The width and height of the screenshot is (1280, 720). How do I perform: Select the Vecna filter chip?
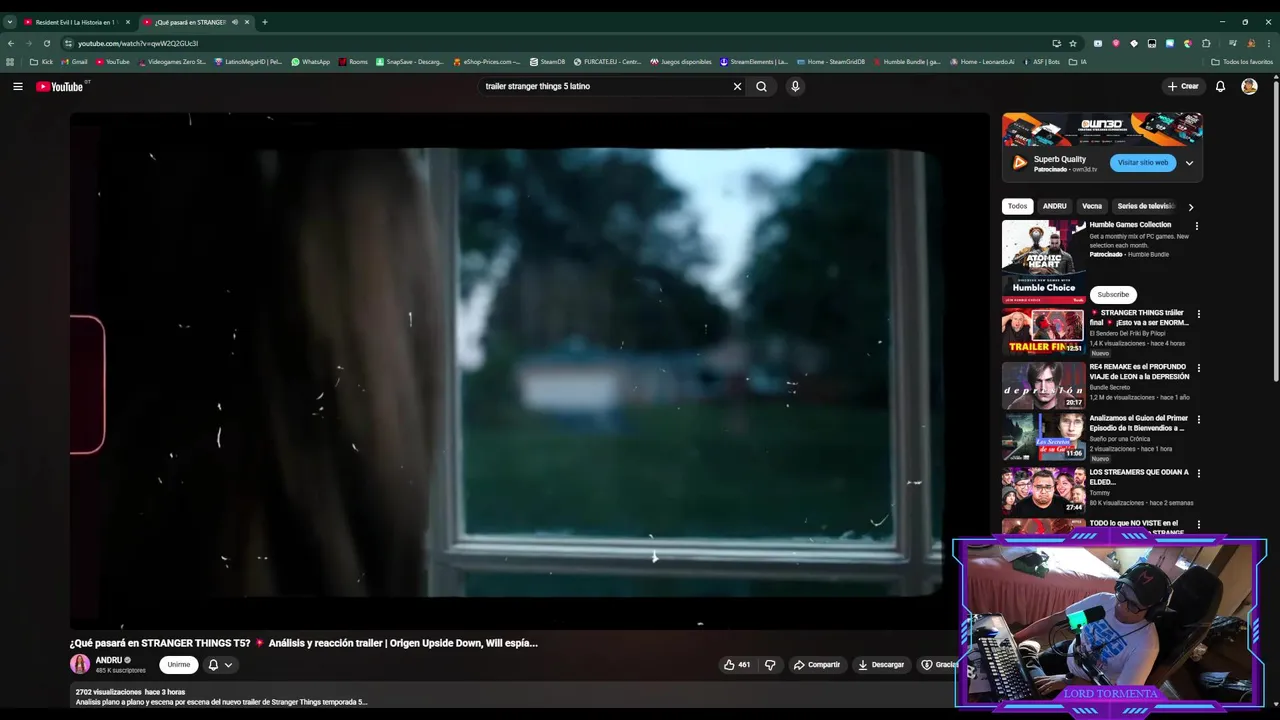coord(1092,206)
